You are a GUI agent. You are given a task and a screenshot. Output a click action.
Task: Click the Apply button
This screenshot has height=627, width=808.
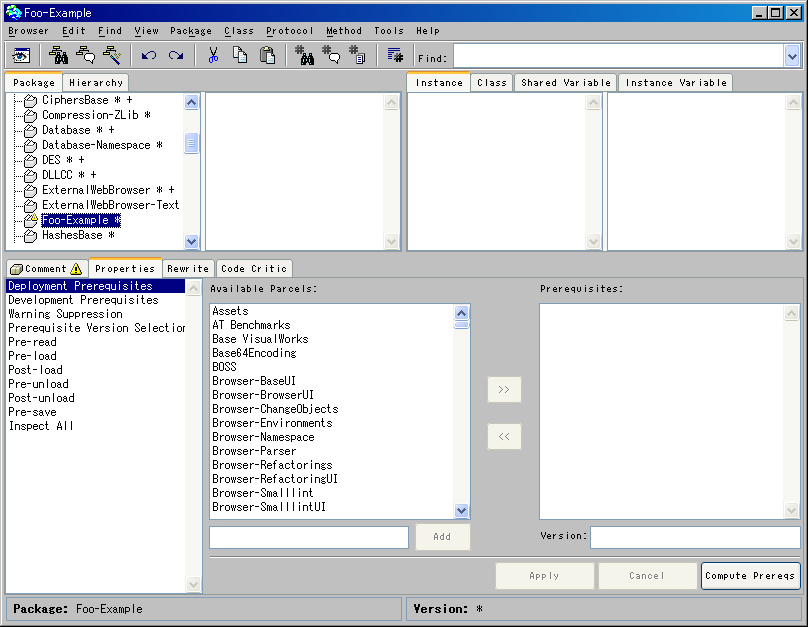(544, 575)
